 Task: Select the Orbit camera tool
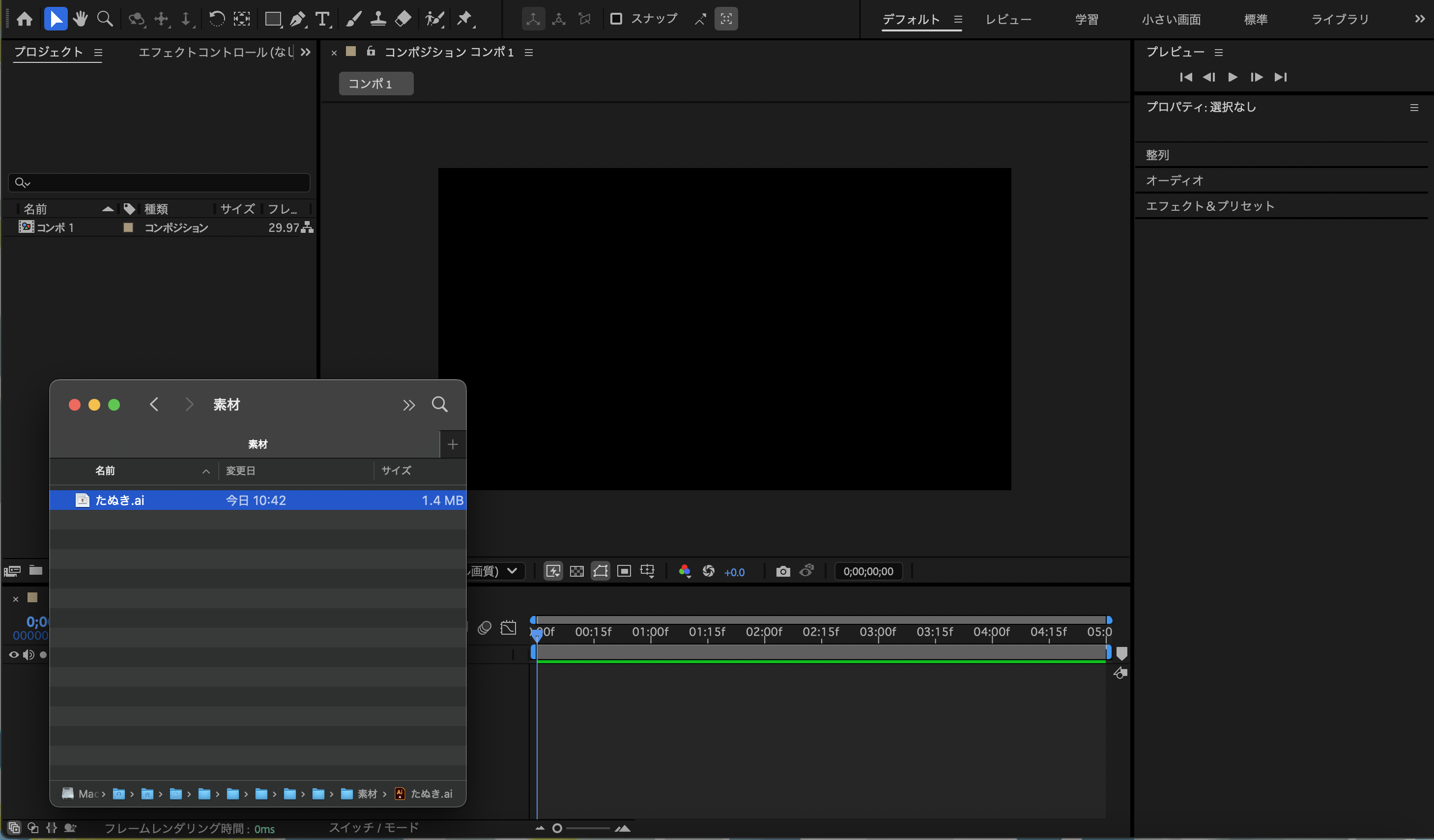click(x=137, y=19)
